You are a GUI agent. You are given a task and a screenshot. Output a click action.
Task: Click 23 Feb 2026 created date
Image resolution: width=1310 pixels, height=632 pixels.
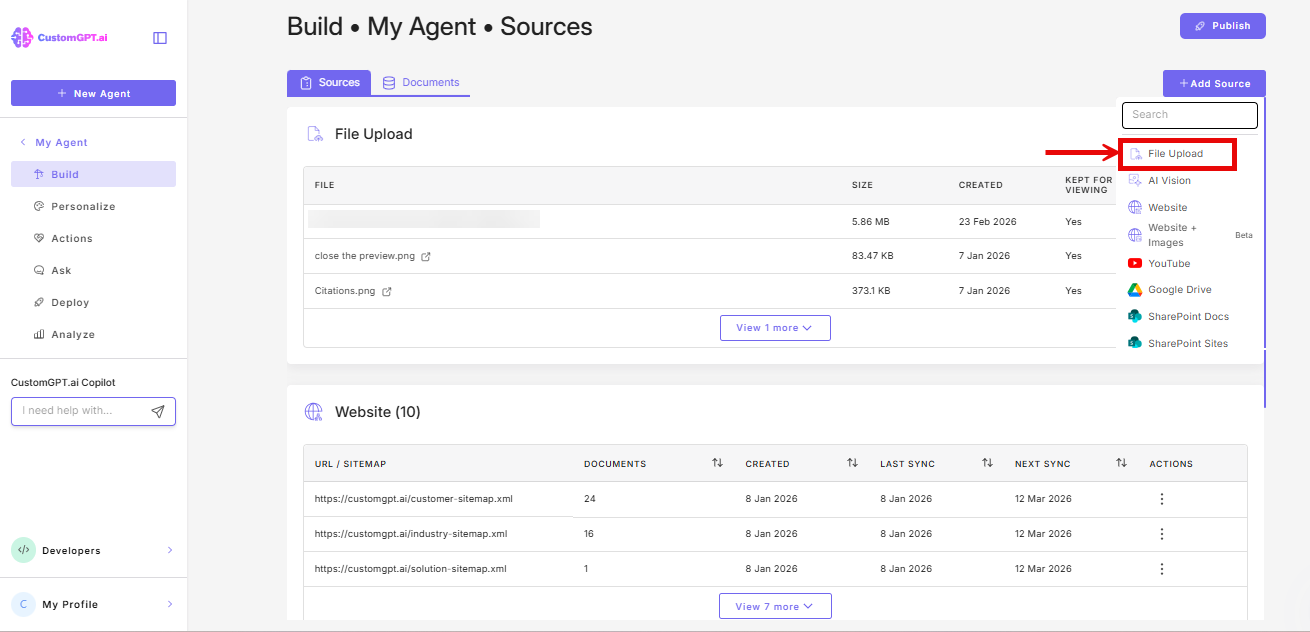pos(986,222)
